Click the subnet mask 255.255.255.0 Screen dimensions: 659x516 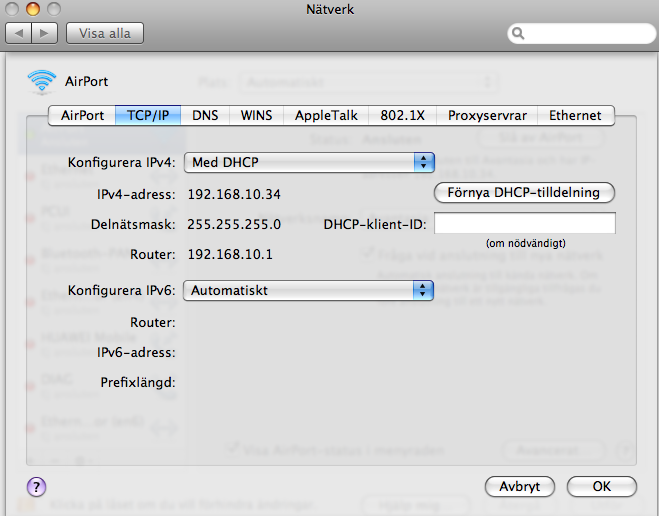[234, 224]
